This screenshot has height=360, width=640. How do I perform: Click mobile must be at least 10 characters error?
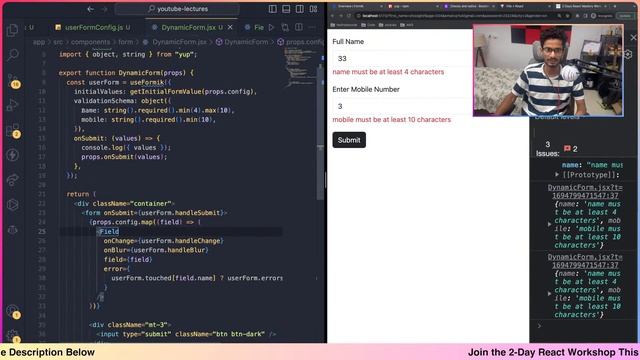pos(391,120)
